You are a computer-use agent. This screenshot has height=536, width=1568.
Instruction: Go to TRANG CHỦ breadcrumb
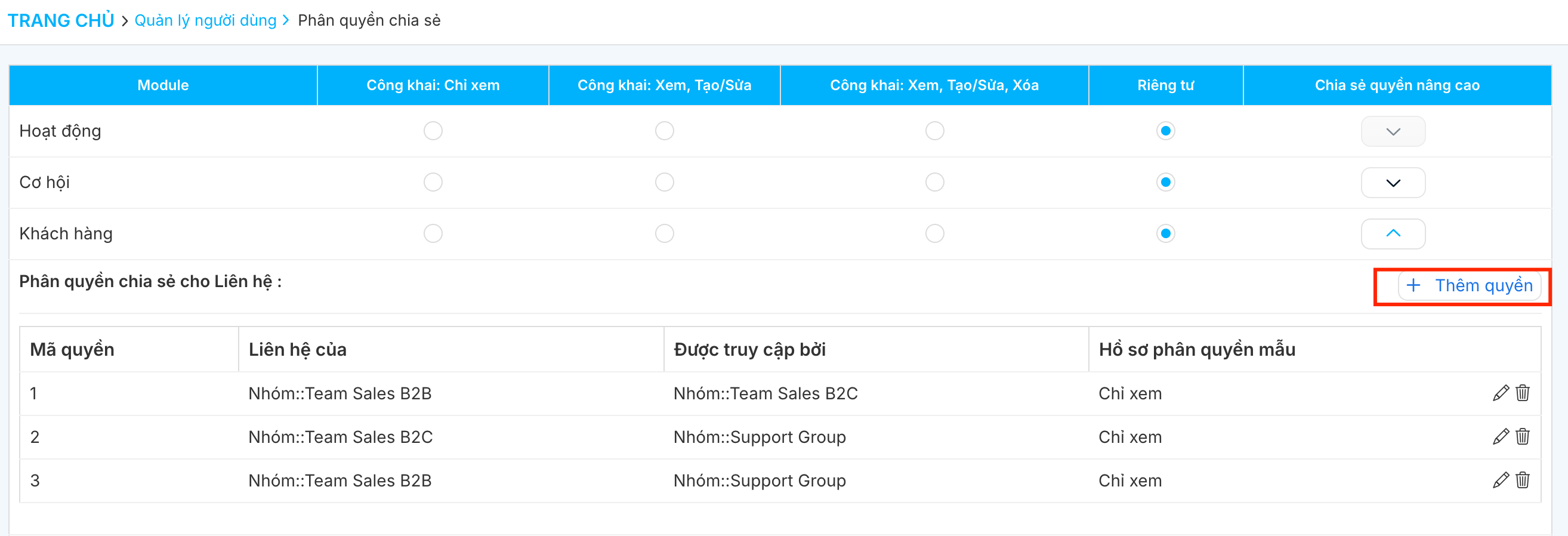coord(61,21)
